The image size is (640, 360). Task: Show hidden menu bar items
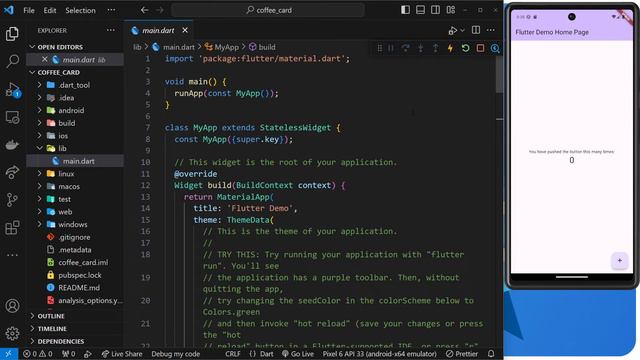click(x=111, y=10)
